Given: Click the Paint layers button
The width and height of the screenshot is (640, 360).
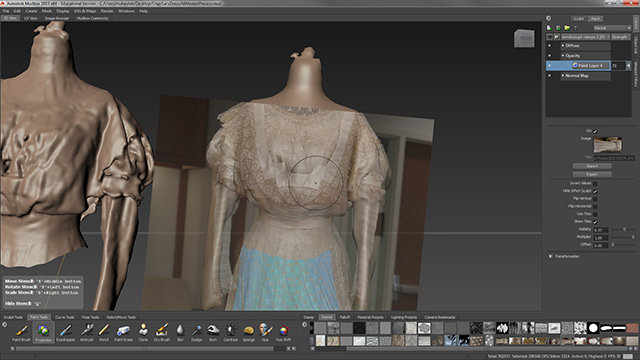Looking at the screenshot, I should point(595,19).
